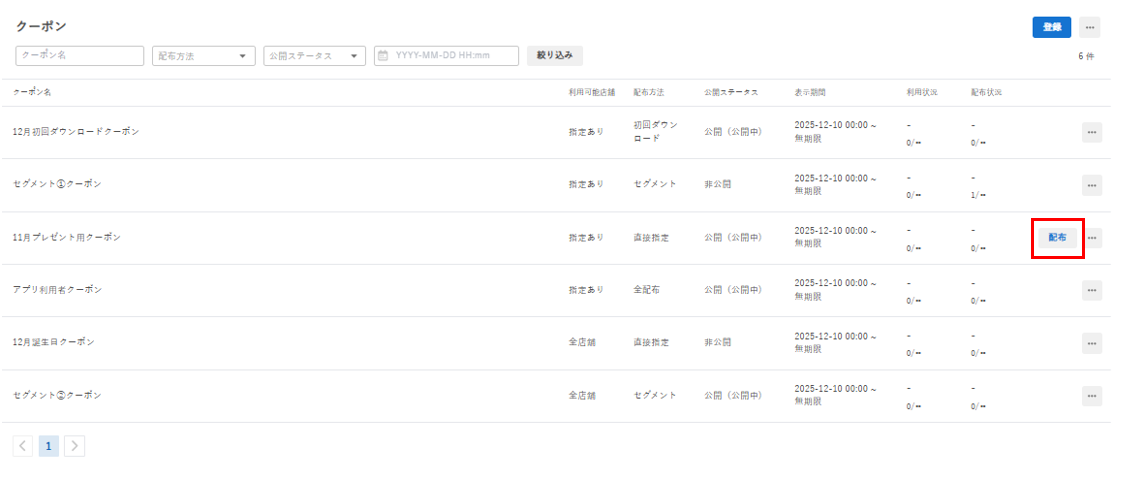Click 全店舗 cell in 12月誕生日クーポン row
The height and width of the screenshot is (487, 1144).
582,342
